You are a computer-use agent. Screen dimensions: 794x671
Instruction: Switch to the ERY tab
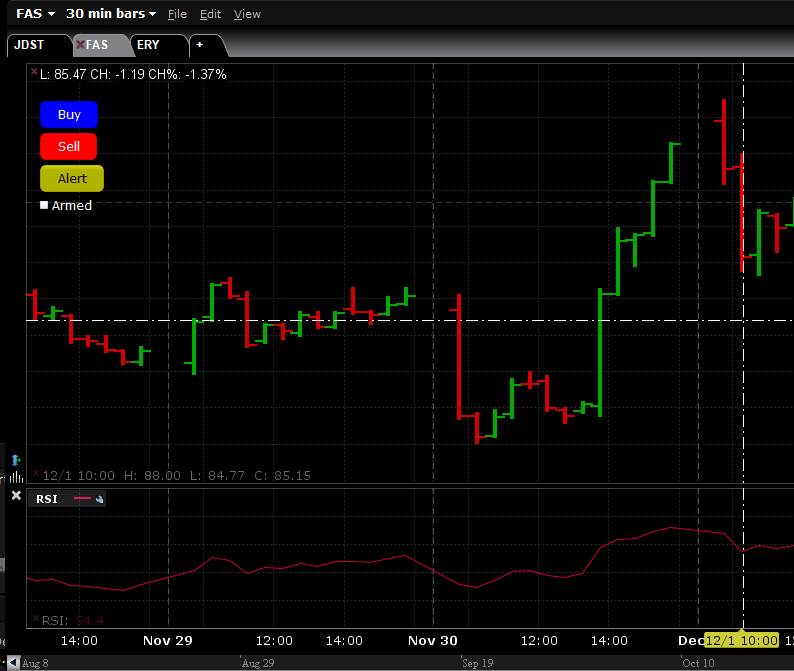point(148,45)
